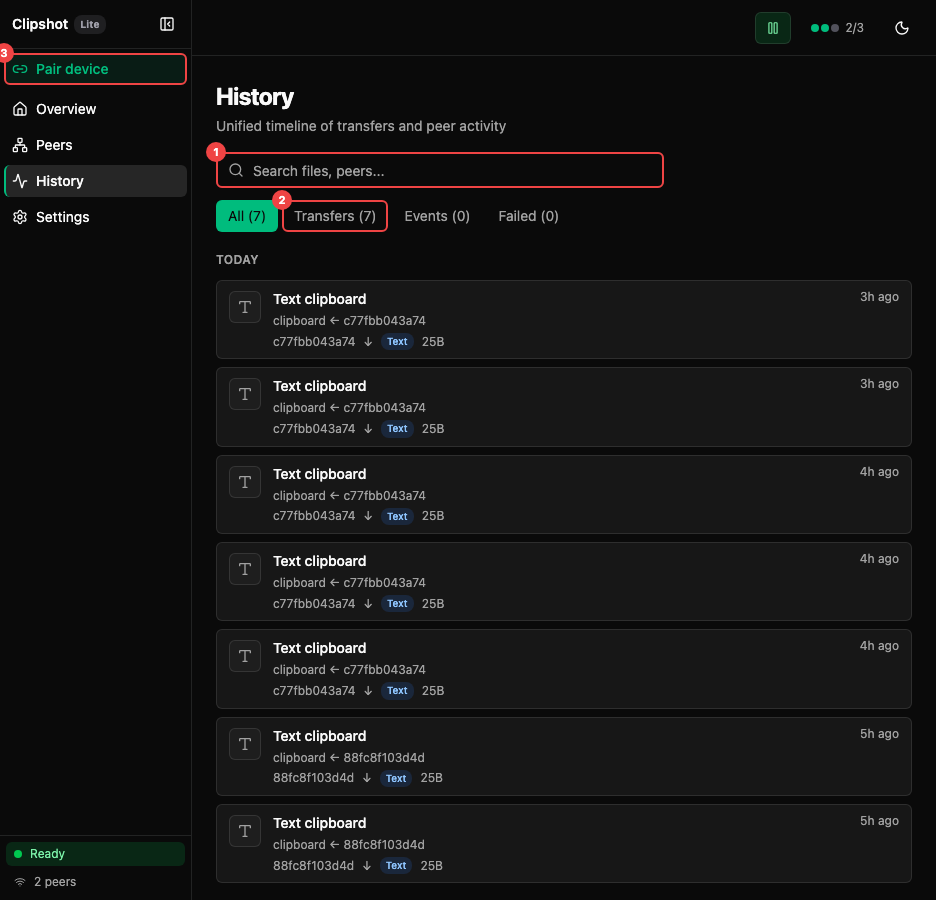Viewport: 936px width, 900px height.
Task: Open Settings from sidebar
Action: [x=62, y=217]
